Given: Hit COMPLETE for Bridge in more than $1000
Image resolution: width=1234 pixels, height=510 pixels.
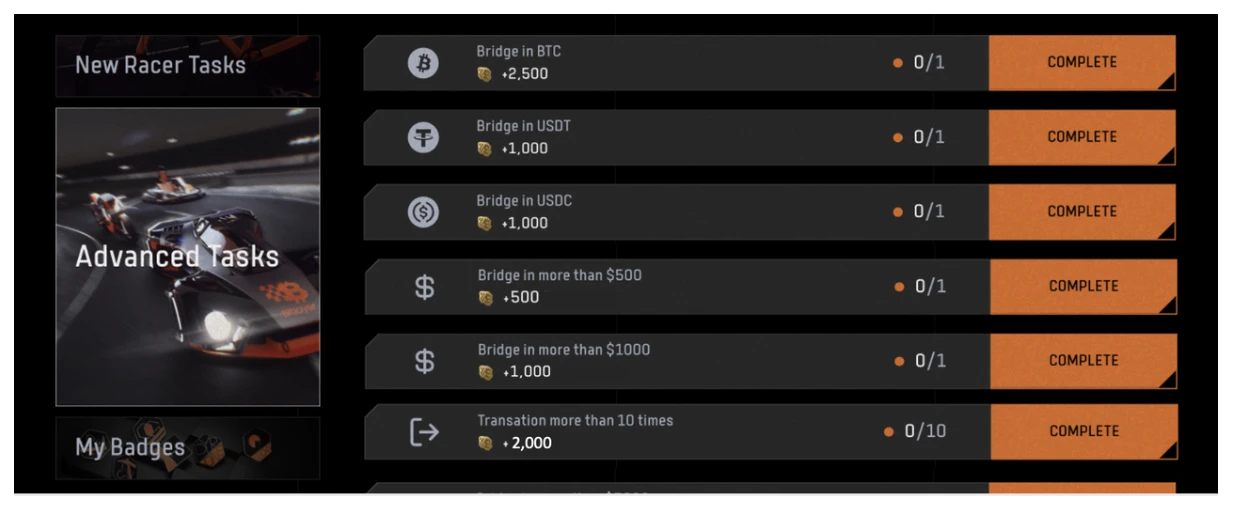Looking at the screenshot, I should point(1082,360).
